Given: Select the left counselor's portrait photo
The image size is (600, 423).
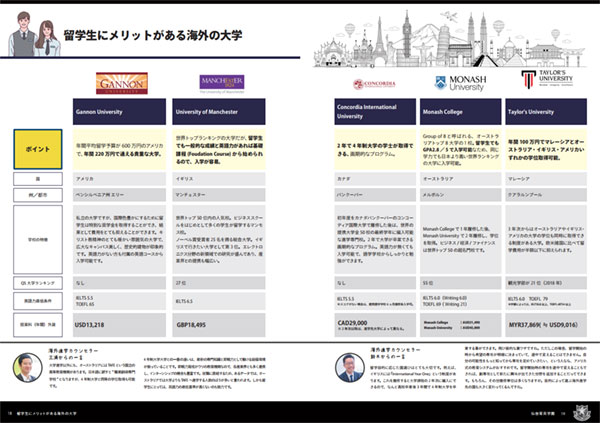Looking at the screenshot, I should (28, 368).
